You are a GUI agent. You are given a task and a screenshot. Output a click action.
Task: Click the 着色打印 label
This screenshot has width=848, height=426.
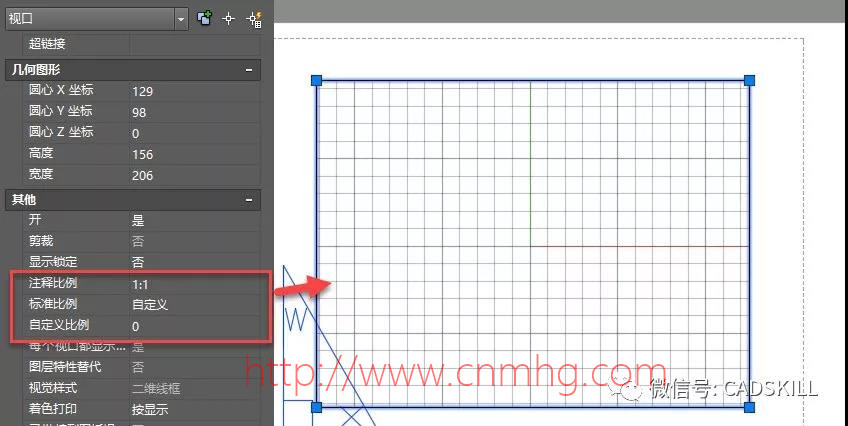click(53, 409)
